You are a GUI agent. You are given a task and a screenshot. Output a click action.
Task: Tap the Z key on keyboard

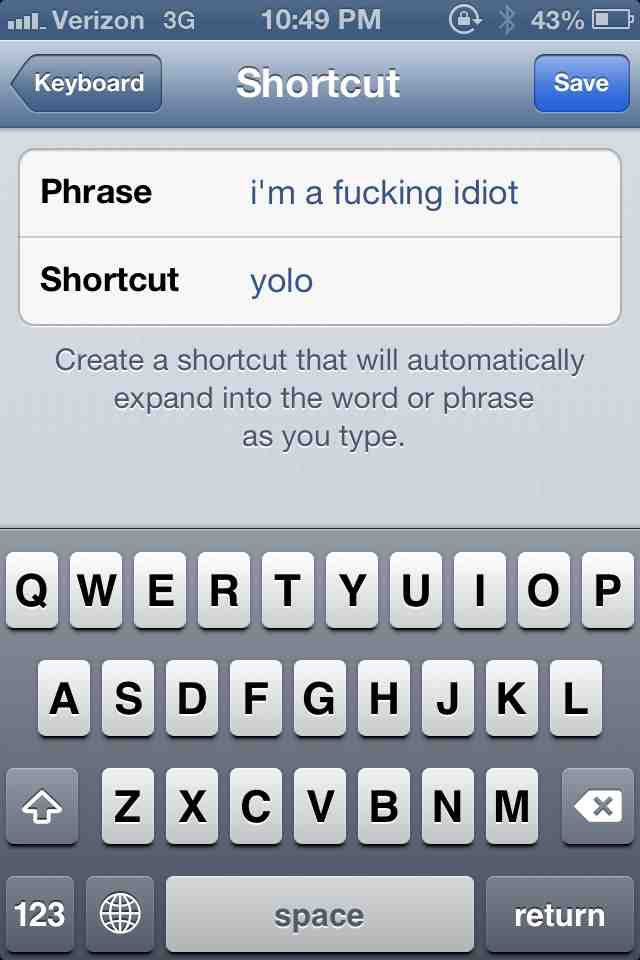(x=128, y=806)
